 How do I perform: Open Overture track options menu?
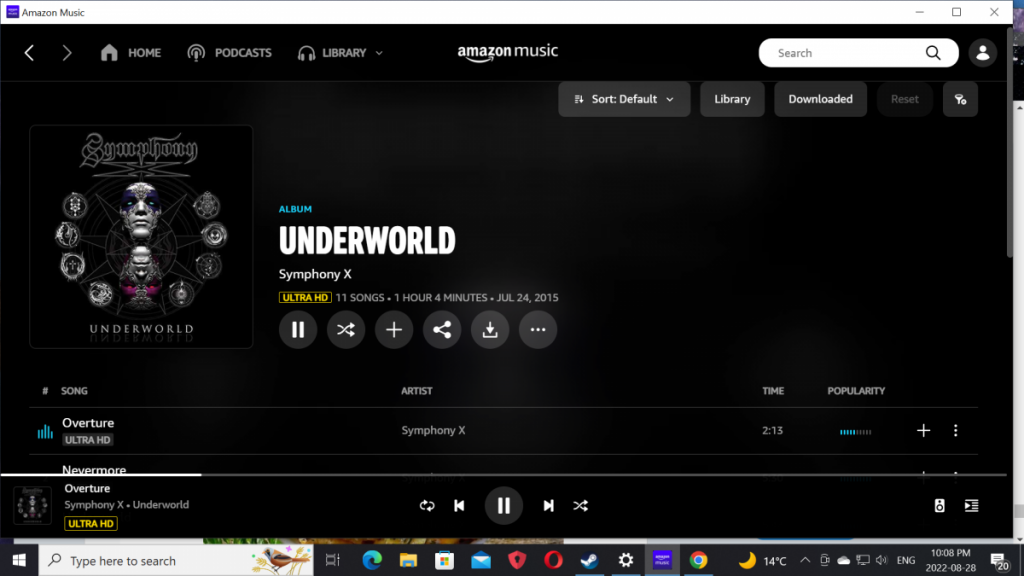[x=955, y=430]
